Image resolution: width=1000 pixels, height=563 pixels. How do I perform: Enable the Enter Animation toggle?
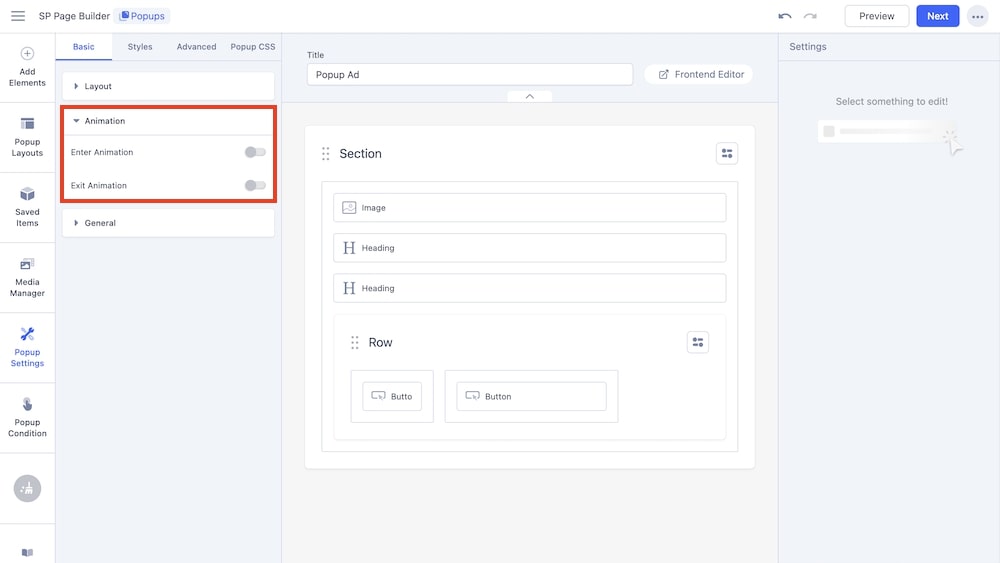pos(255,152)
